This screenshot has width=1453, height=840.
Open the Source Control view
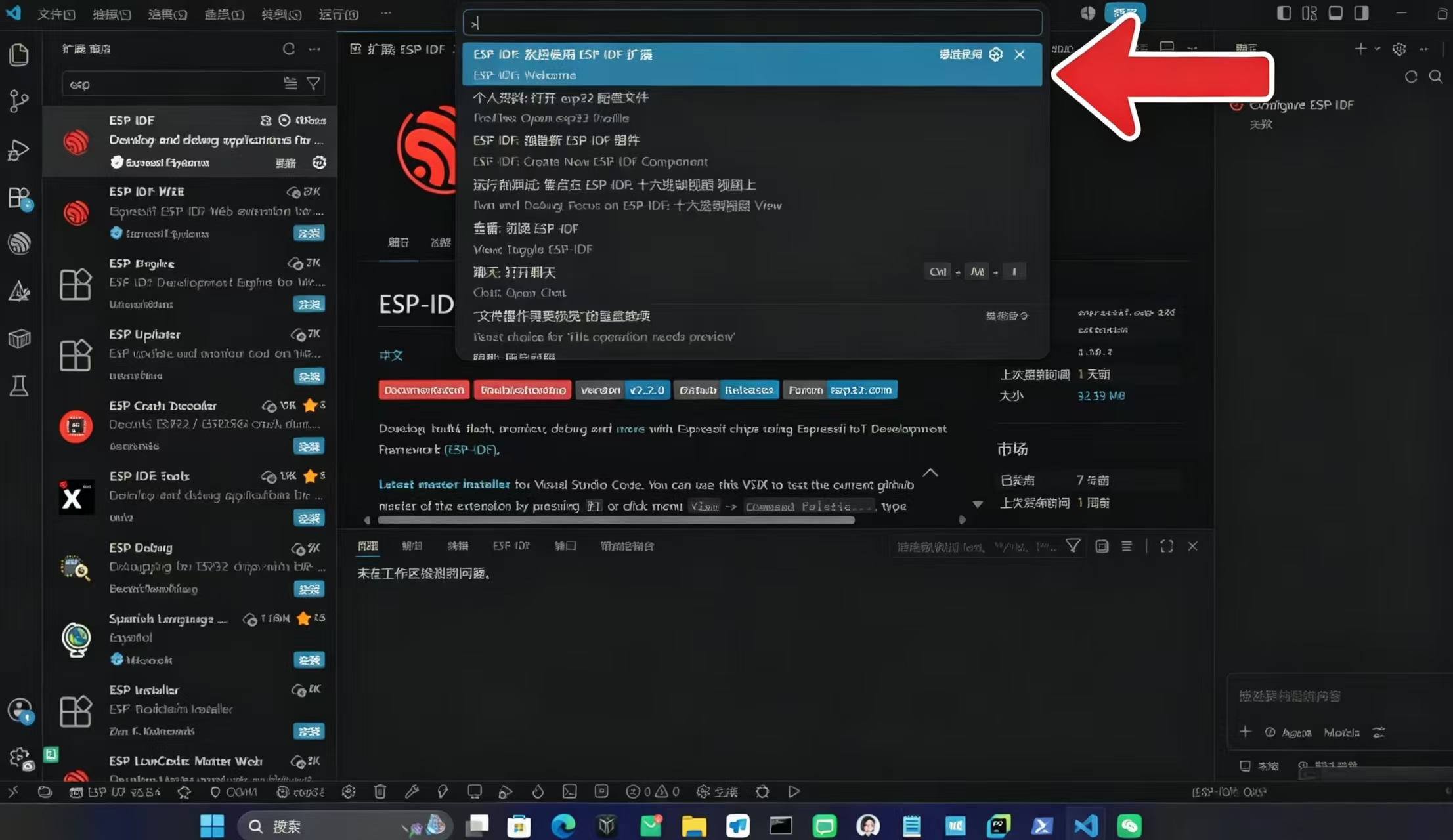(19, 101)
